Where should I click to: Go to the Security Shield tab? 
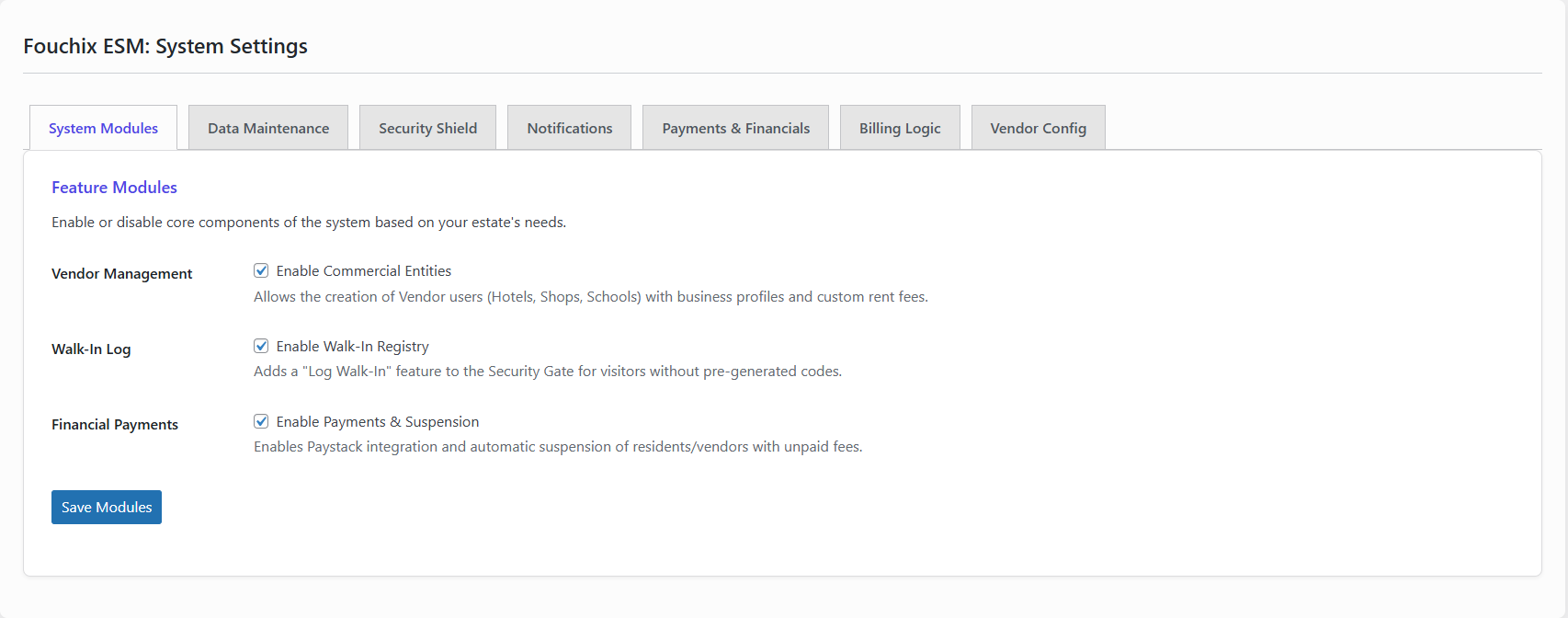pos(427,128)
